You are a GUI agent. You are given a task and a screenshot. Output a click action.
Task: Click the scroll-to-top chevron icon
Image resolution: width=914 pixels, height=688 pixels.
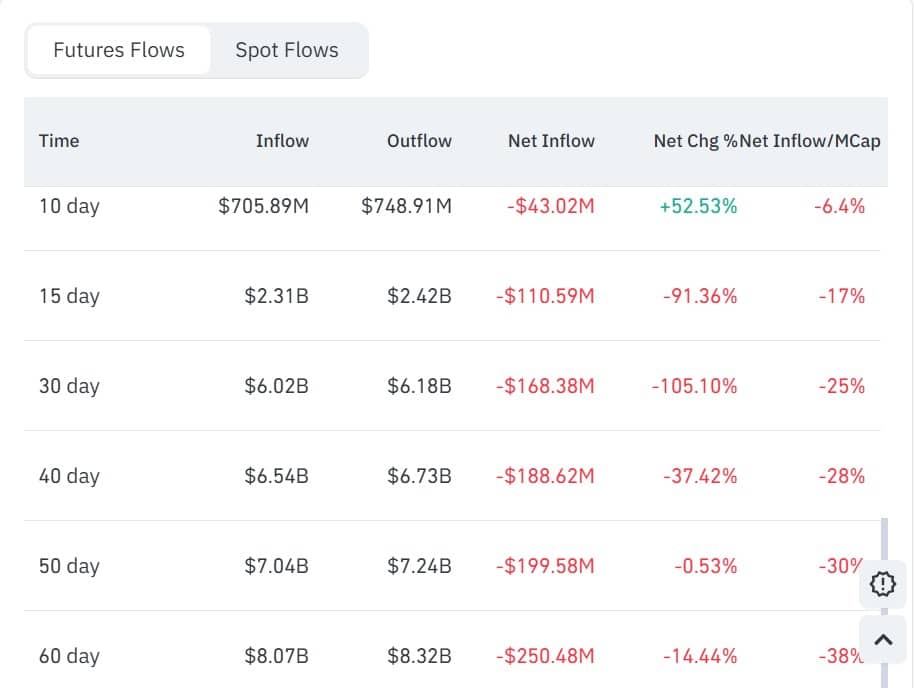[x=883, y=638]
